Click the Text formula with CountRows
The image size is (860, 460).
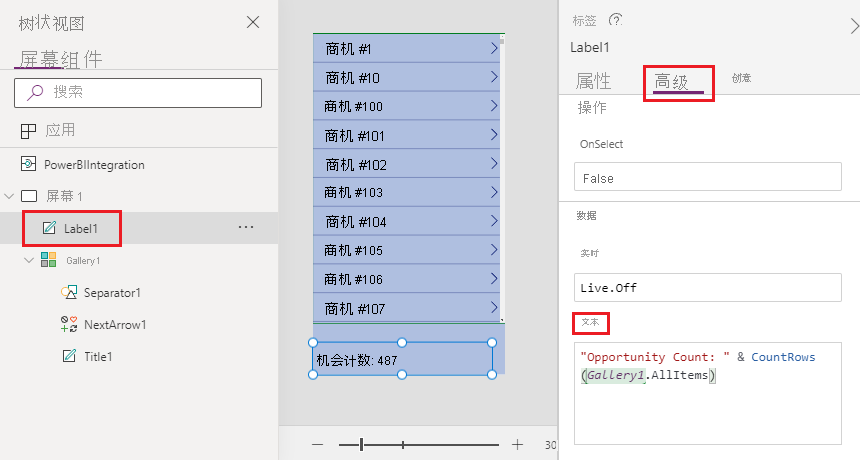pyautogui.click(x=708, y=393)
